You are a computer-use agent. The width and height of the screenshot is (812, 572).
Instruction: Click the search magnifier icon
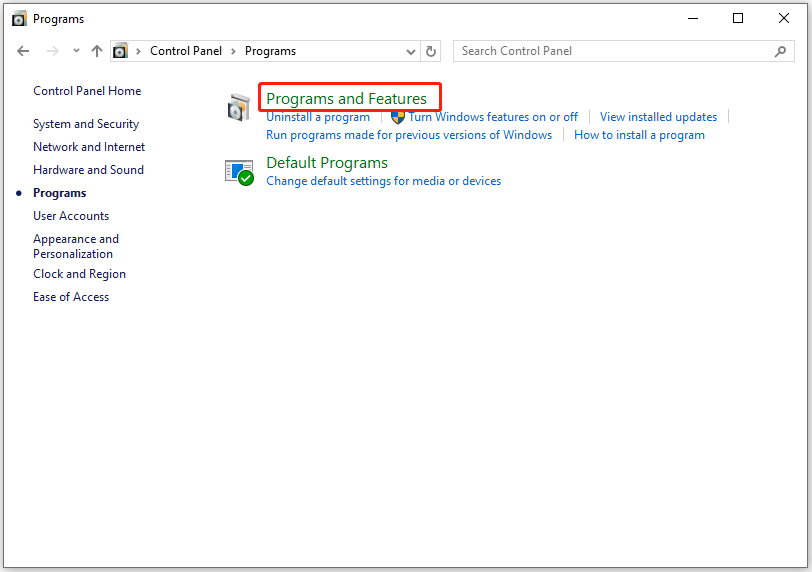coord(780,51)
